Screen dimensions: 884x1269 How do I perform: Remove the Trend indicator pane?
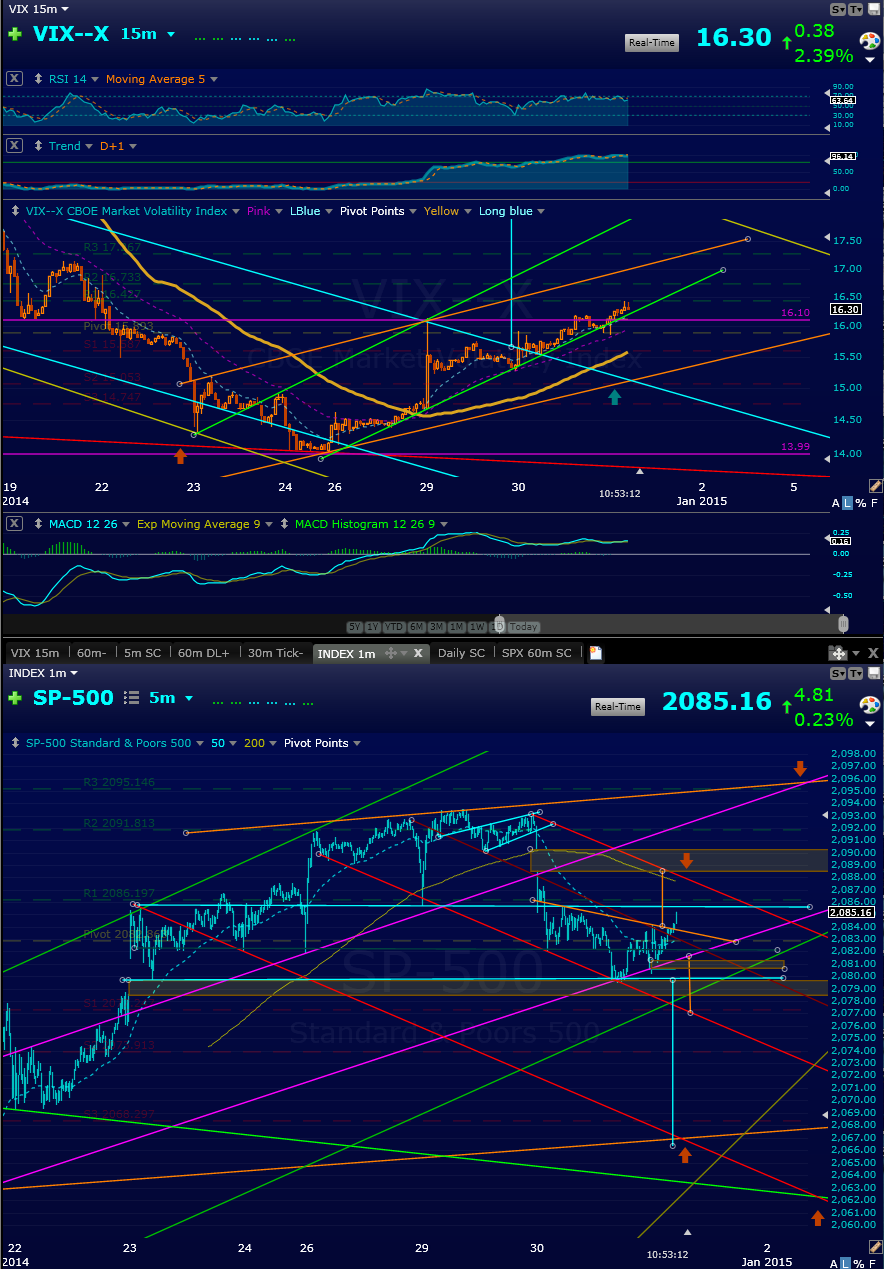click(x=15, y=146)
